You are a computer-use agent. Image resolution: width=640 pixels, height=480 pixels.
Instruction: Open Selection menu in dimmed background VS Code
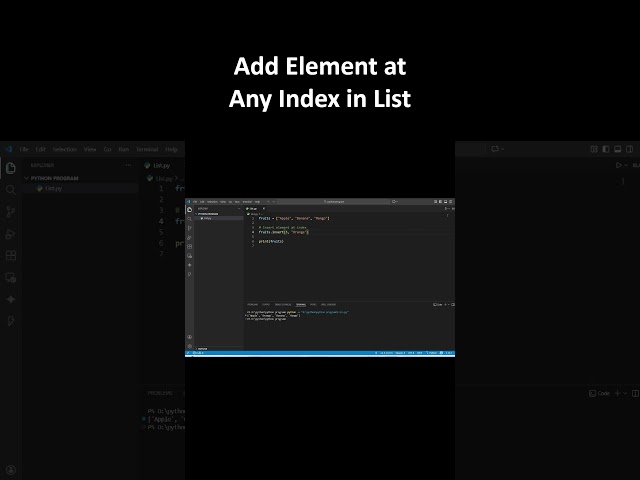65,149
